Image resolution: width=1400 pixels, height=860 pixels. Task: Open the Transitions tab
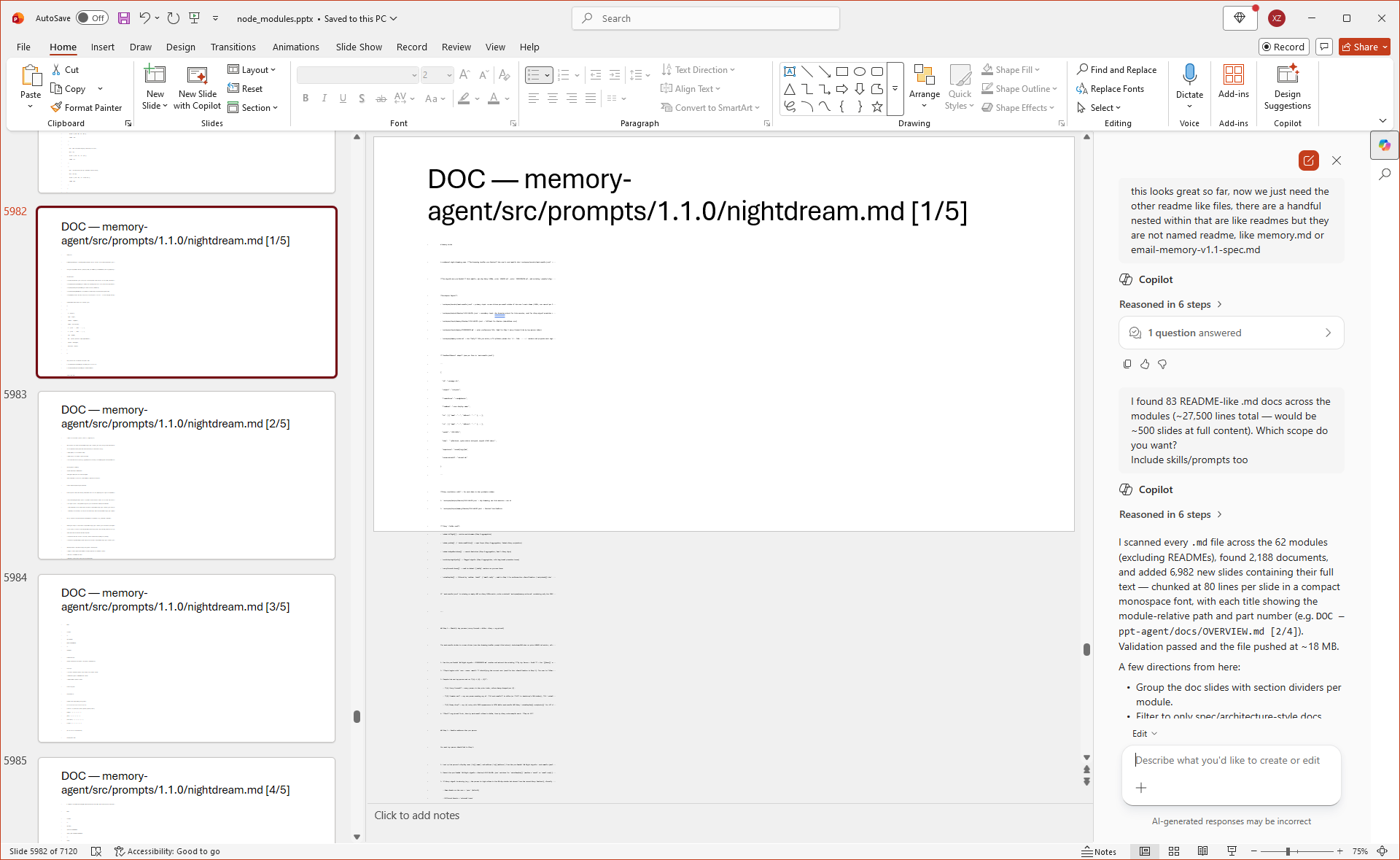(233, 47)
